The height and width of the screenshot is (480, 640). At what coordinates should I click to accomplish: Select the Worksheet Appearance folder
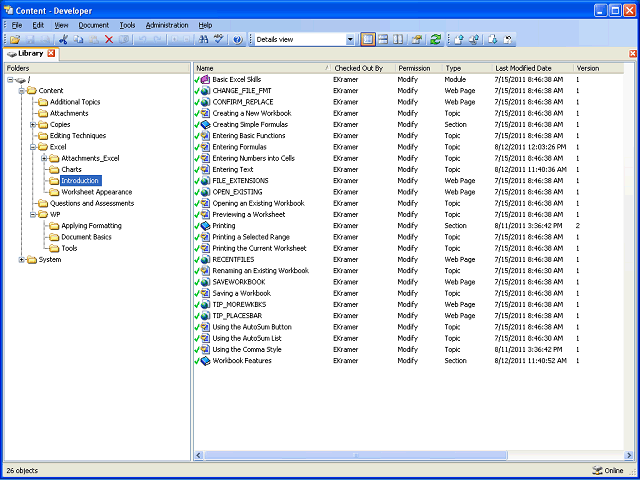97,192
